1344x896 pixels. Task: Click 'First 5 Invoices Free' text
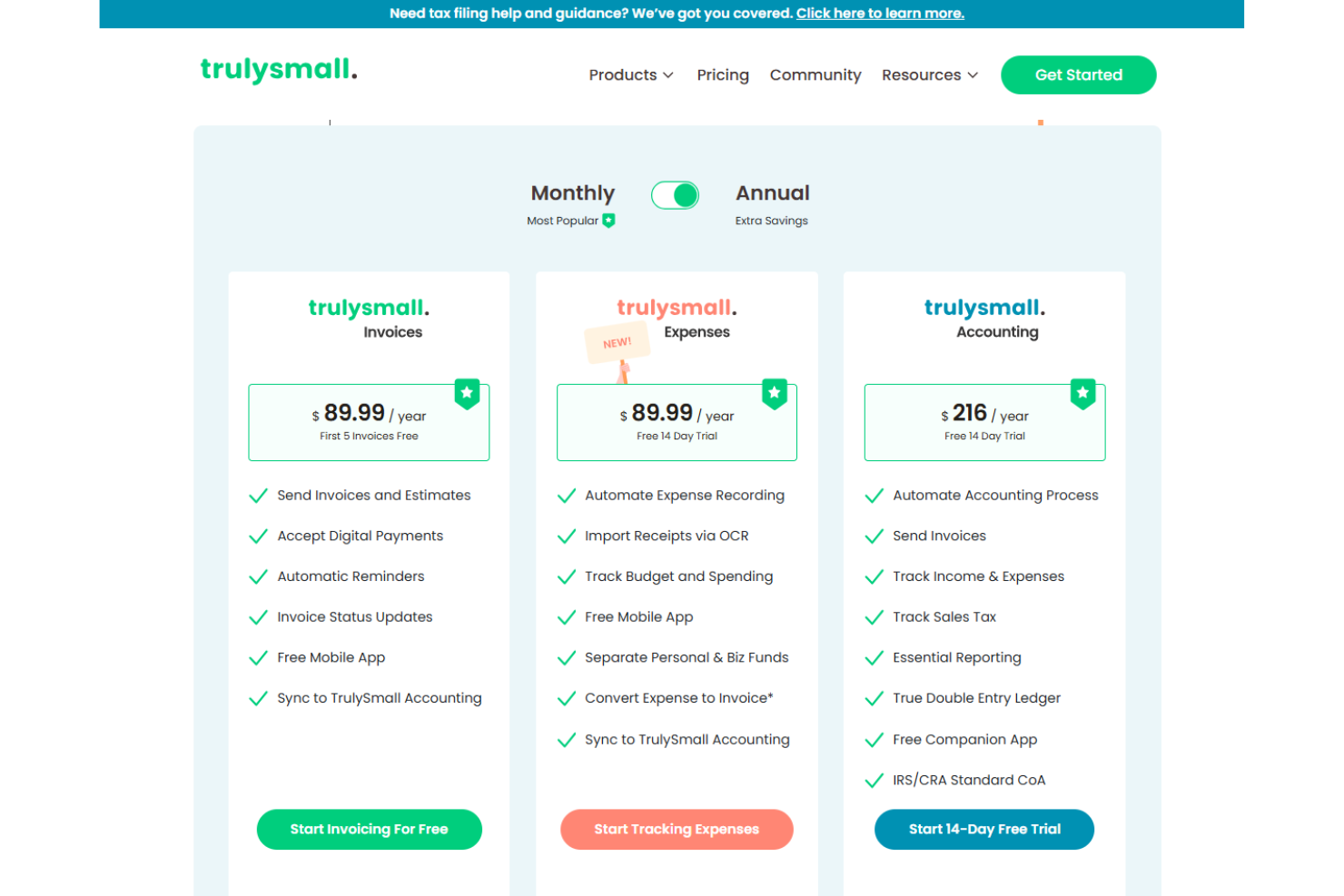click(x=369, y=437)
